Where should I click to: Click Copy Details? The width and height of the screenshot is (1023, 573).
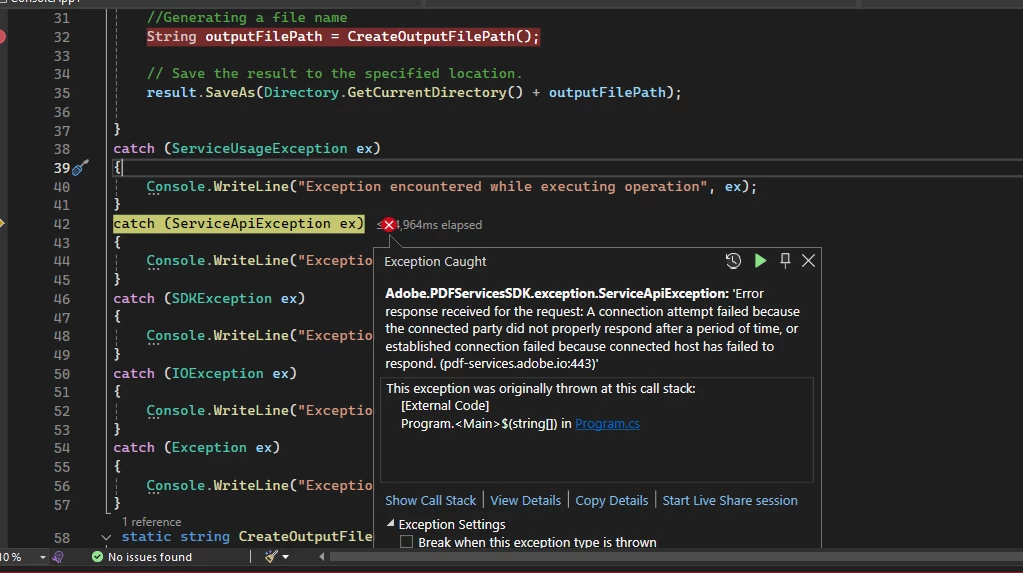(611, 501)
